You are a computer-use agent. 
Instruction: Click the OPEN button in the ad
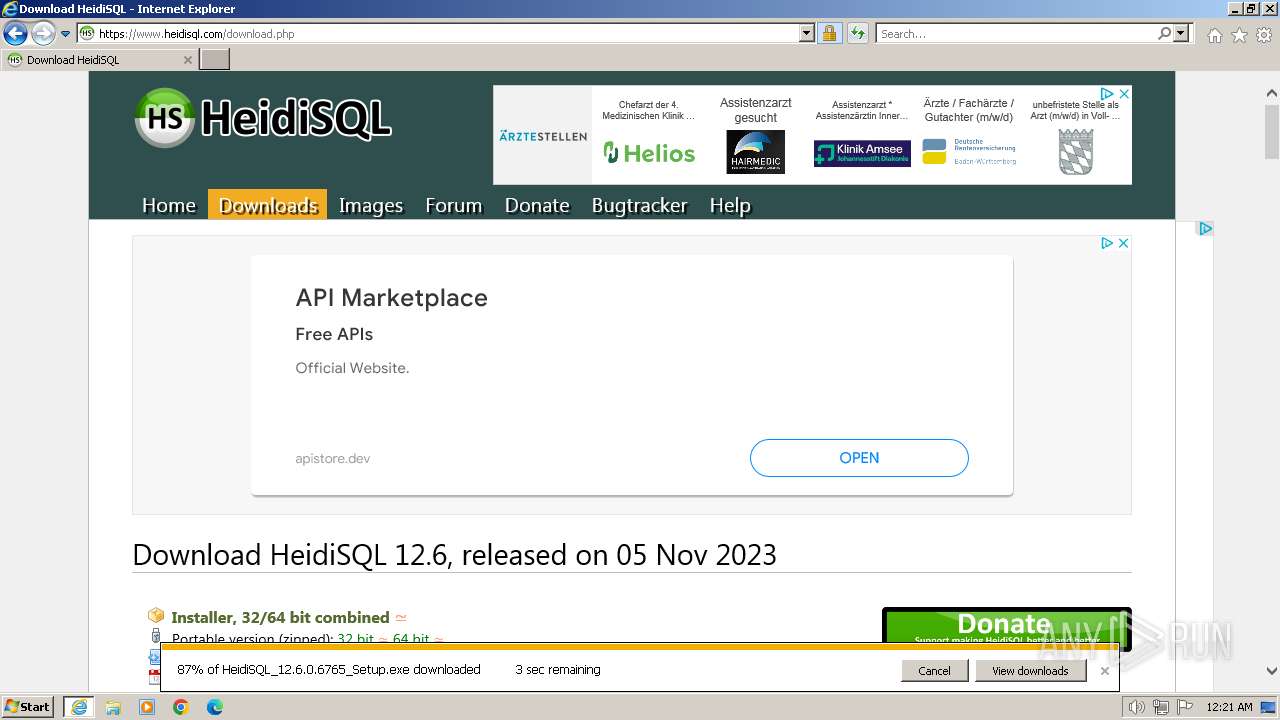pyautogui.click(x=859, y=458)
